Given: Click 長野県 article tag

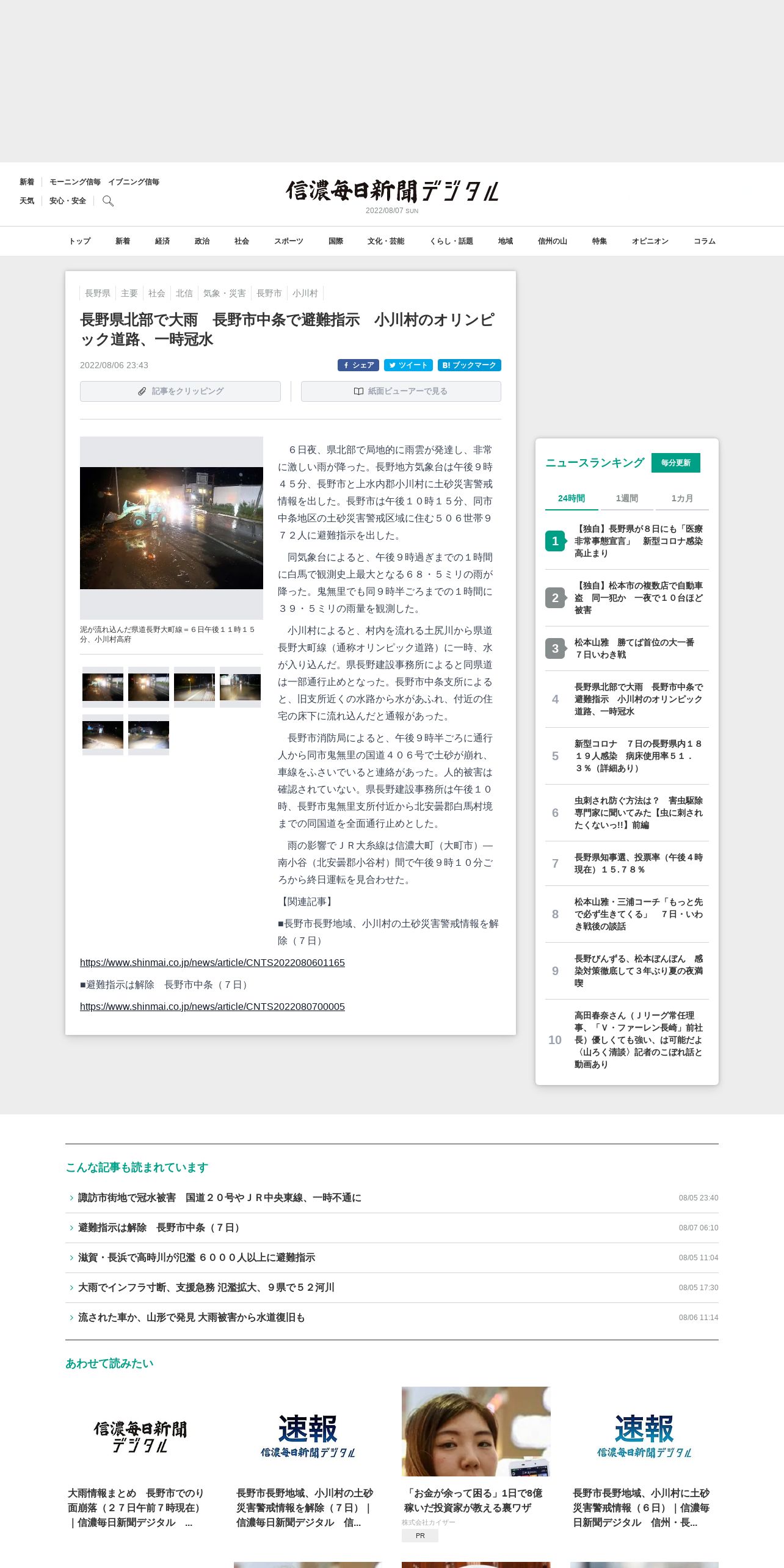Looking at the screenshot, I should click(98, 293).
